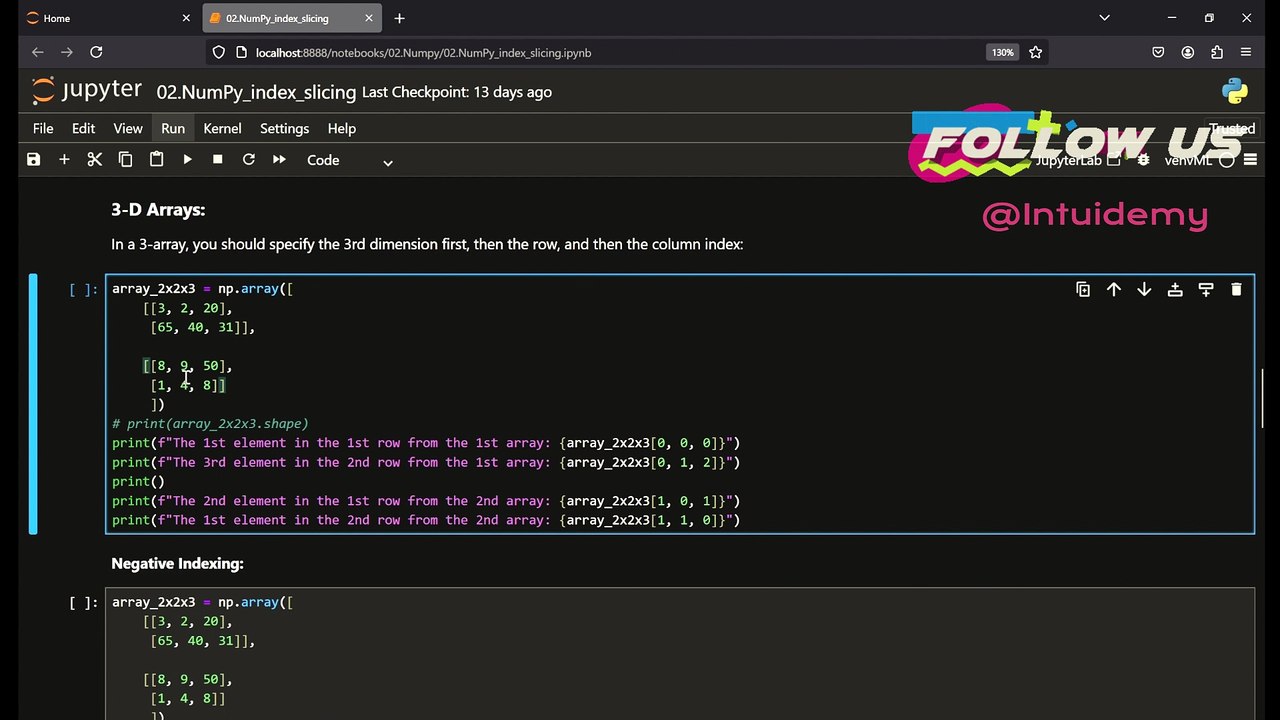Insert a cell below with the plus icon
This screenshot has height=720, width=1280.
64,160
